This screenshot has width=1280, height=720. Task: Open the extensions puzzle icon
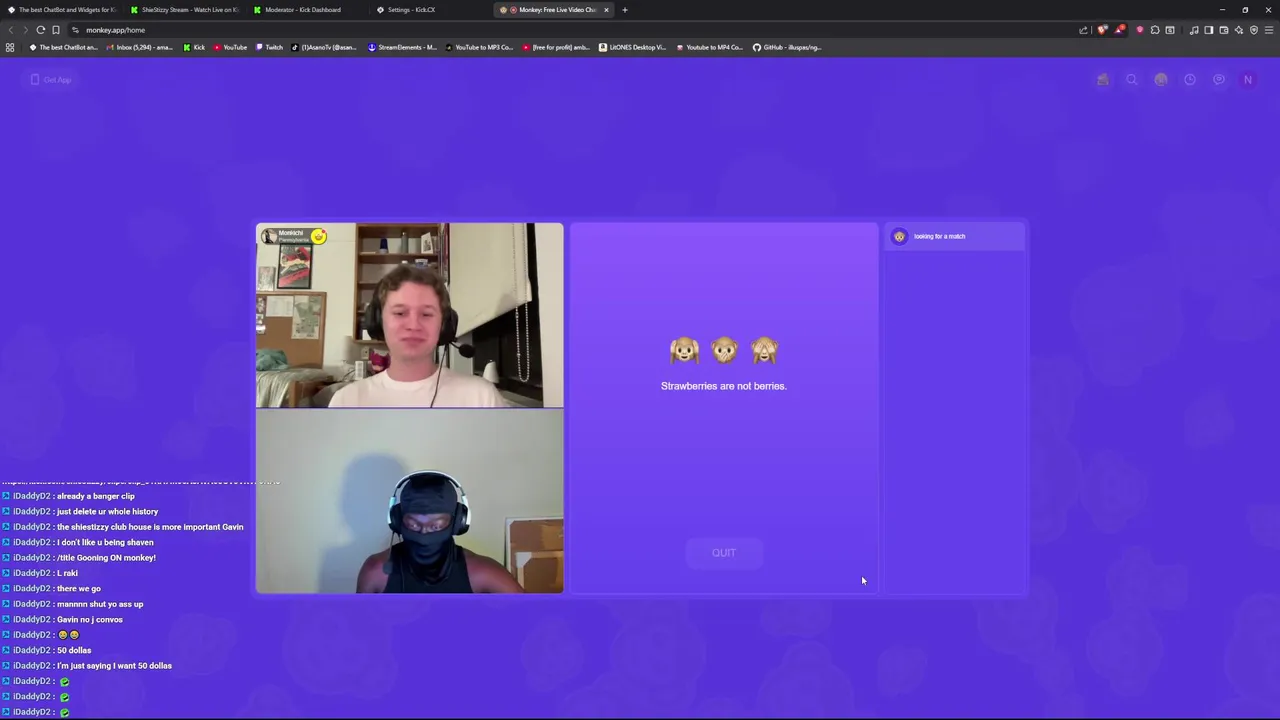1155,30
